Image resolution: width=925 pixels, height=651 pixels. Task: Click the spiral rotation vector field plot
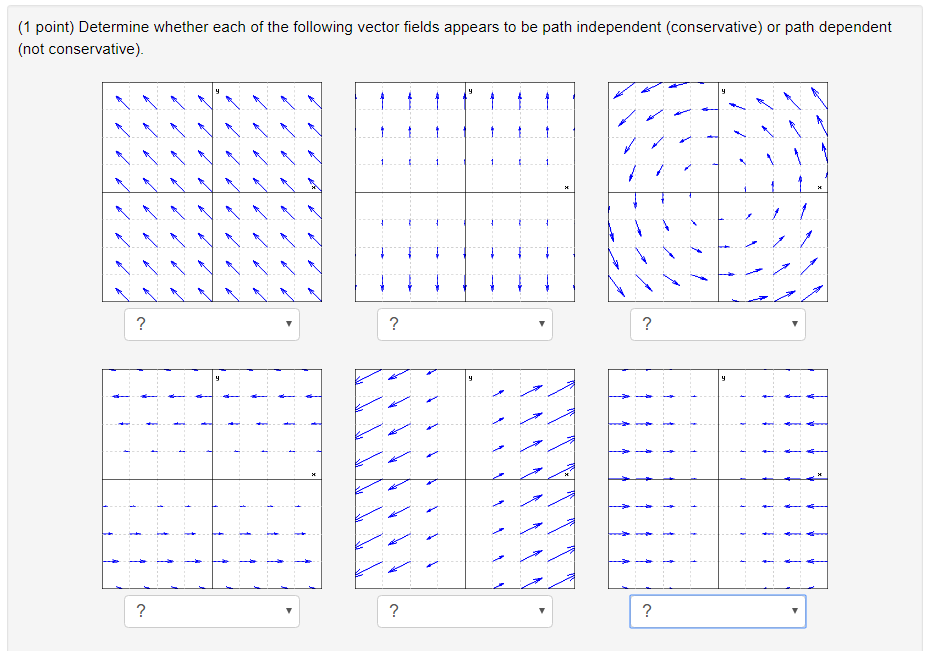pos(718,190)
